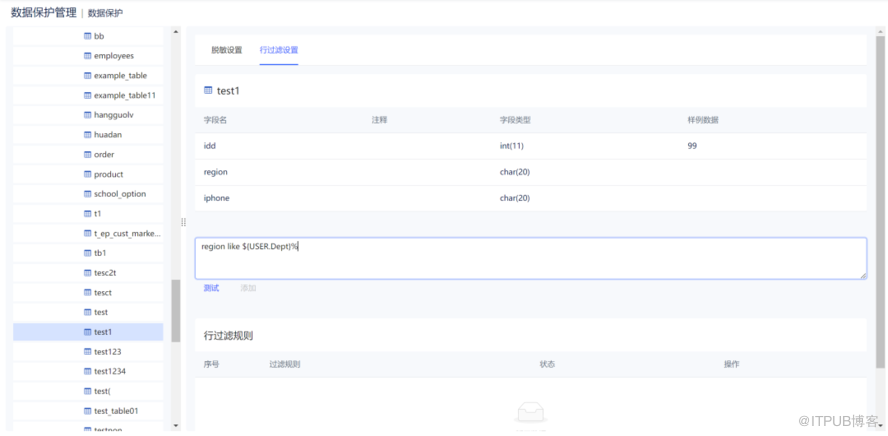Click the table icon beside huadan
Image resolution: width=888 pixels, height=436 pixels.
(x=87, y=135)
